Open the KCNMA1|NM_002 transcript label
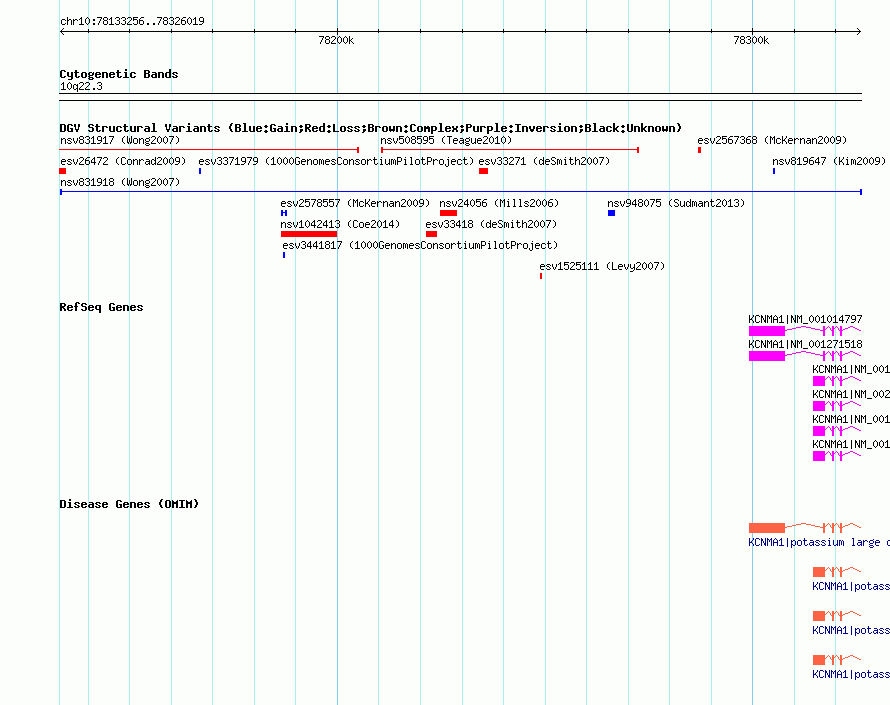 [x=851, y=395]
